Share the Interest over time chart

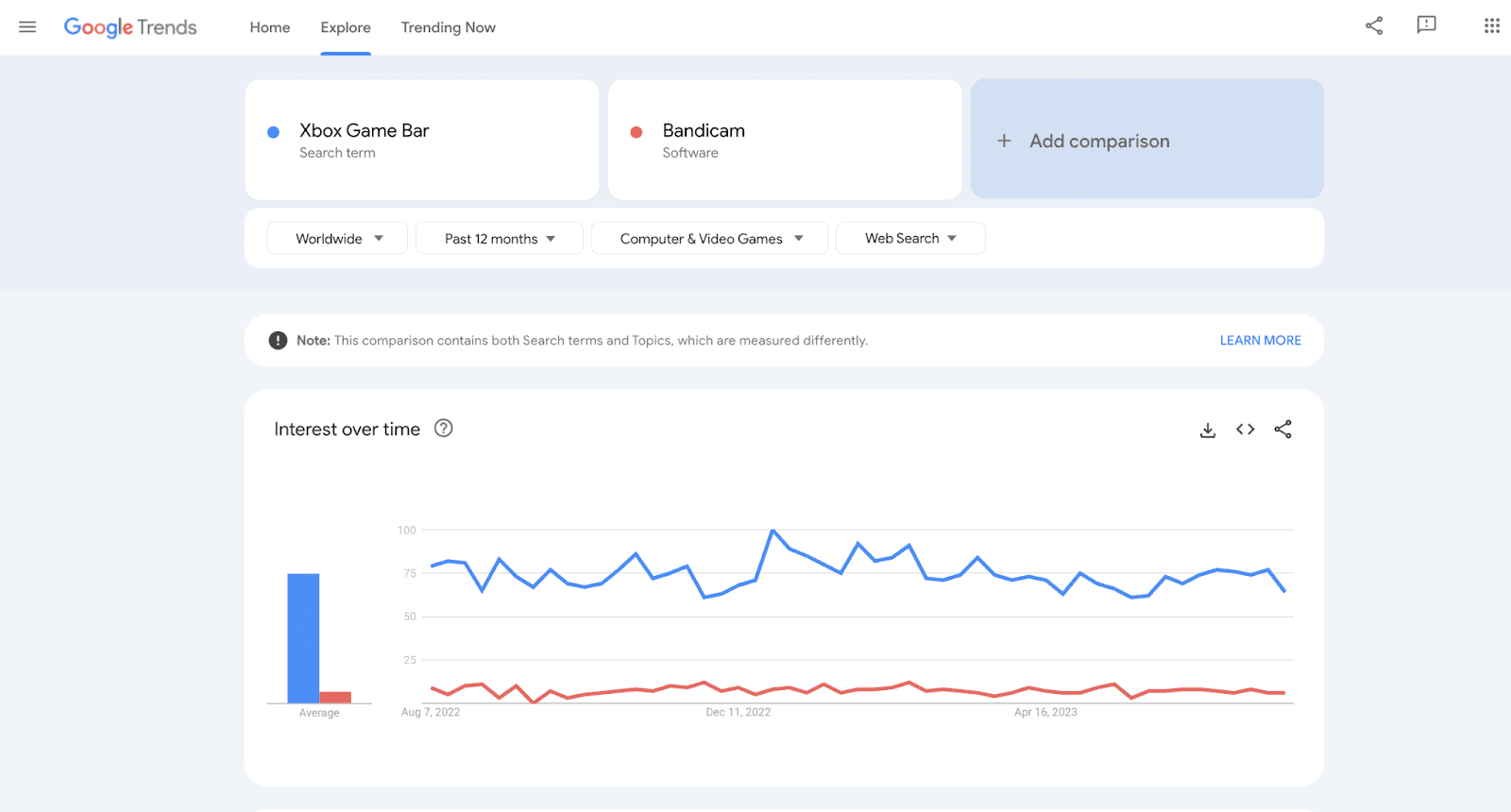1282,430
